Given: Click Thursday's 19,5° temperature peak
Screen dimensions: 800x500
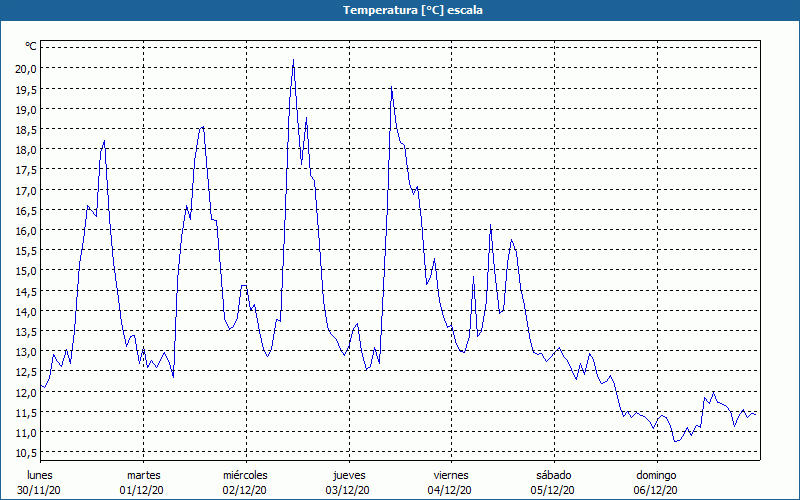Looking at the screenshot, I should click(391, 87).
